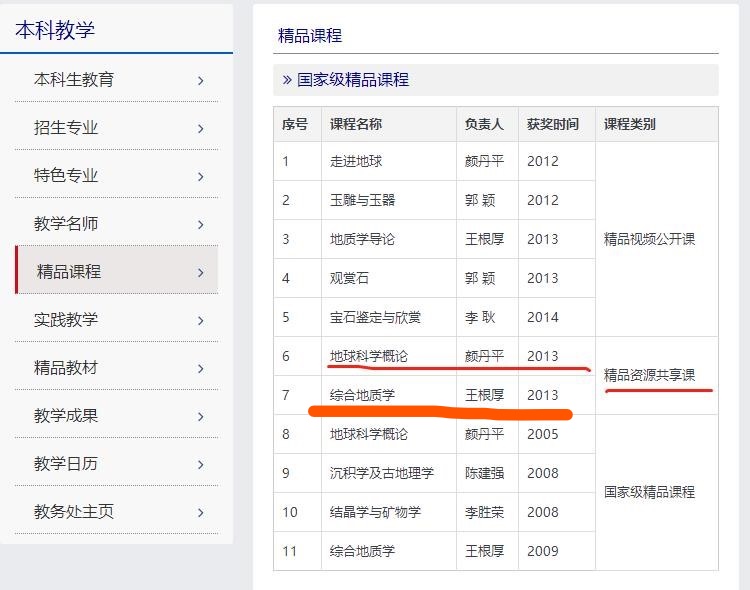Go to 教务处主页 link
This screenshot has height=590, width=750.
click(74, 512)
